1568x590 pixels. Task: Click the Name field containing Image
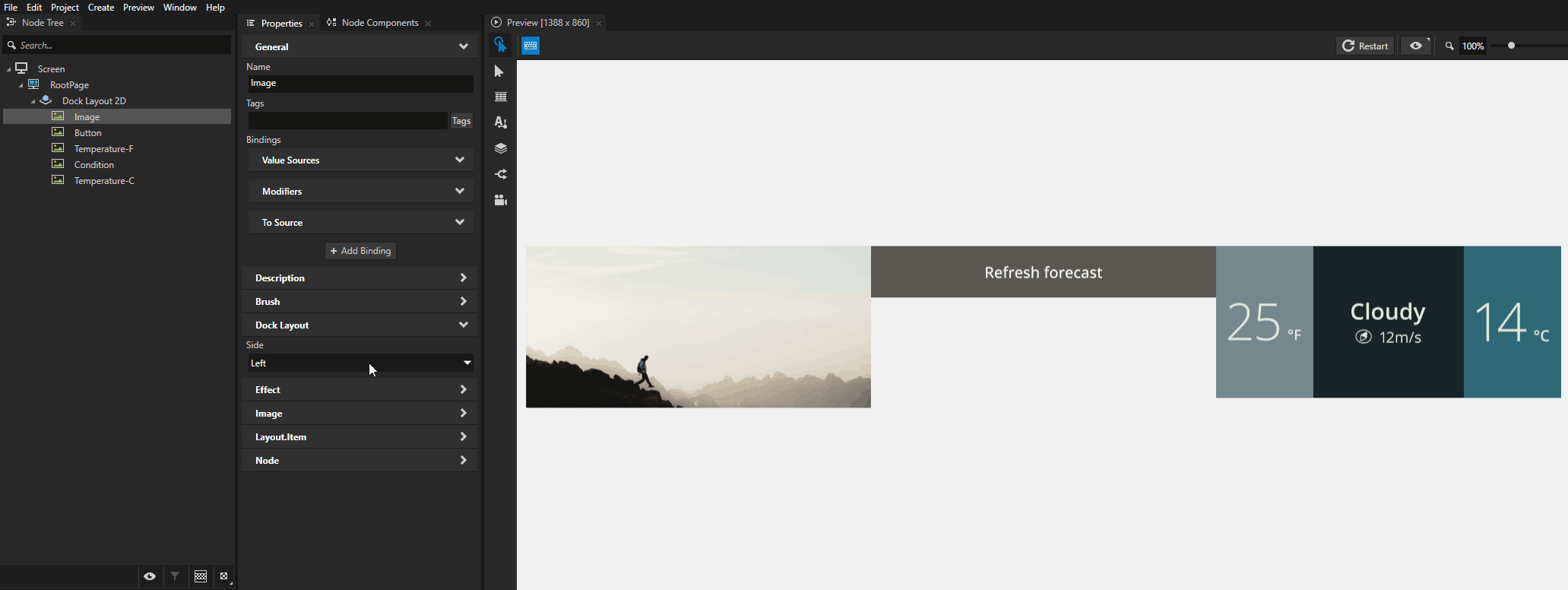tap(361, 84)
